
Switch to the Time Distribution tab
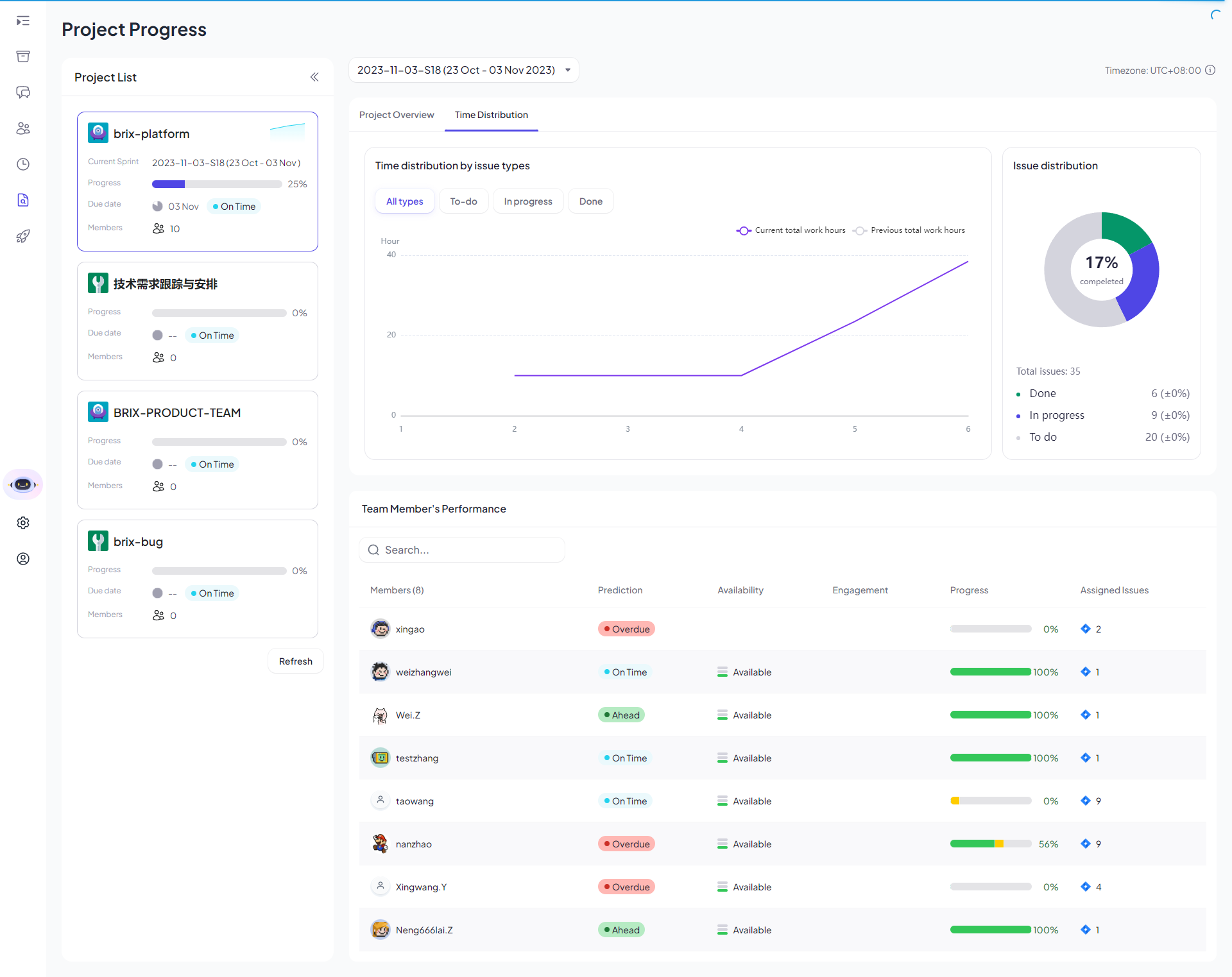[492, 115]
